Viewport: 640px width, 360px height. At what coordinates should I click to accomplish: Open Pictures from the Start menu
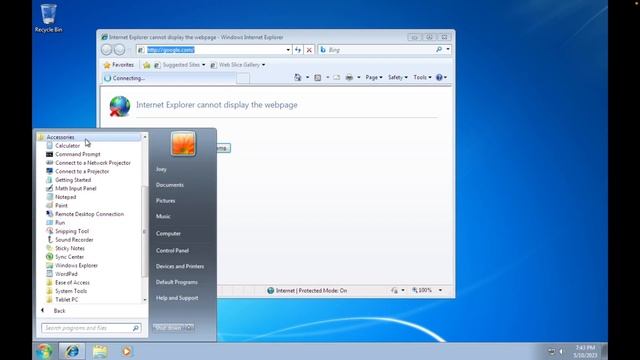click(x=165, y=201)
